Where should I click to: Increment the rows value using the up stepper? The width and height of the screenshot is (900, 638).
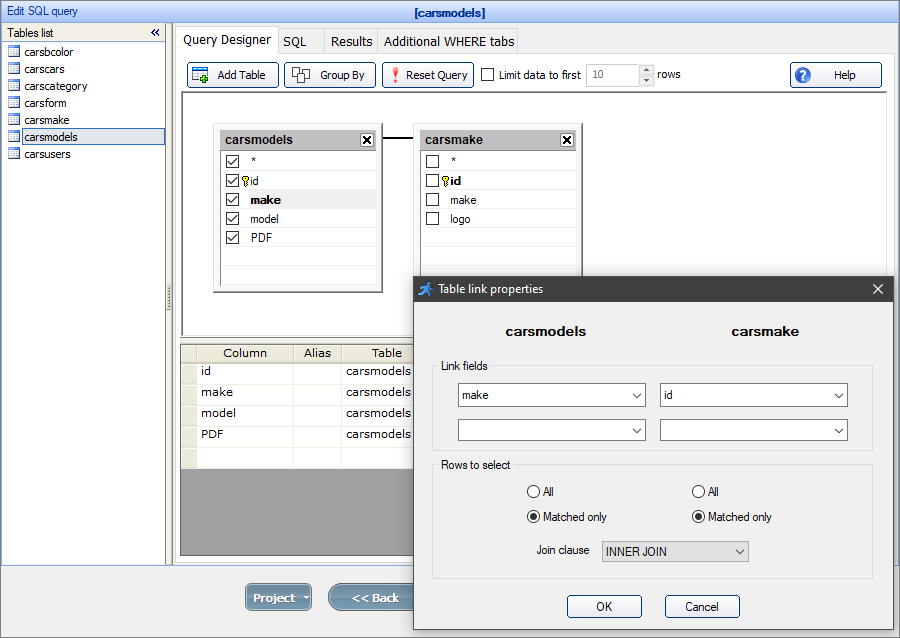click(x=646, y=70)
